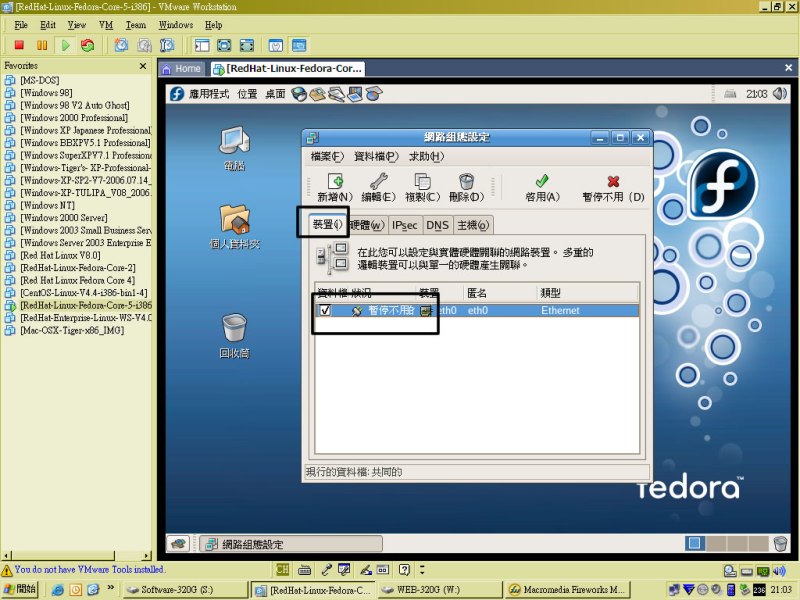Select [Red Hat Linux V8.0] favorite

click(x=60, y=255)
